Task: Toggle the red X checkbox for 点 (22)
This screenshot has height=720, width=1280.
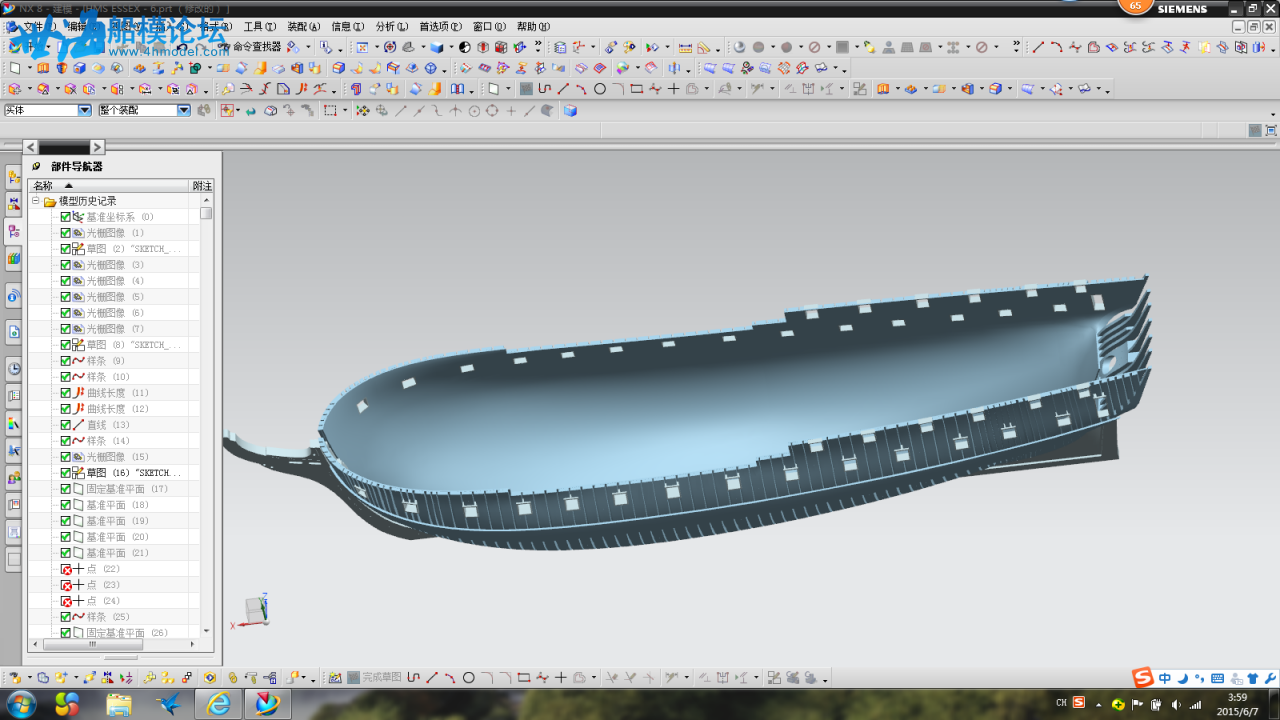Action: (x=66, y=569)
